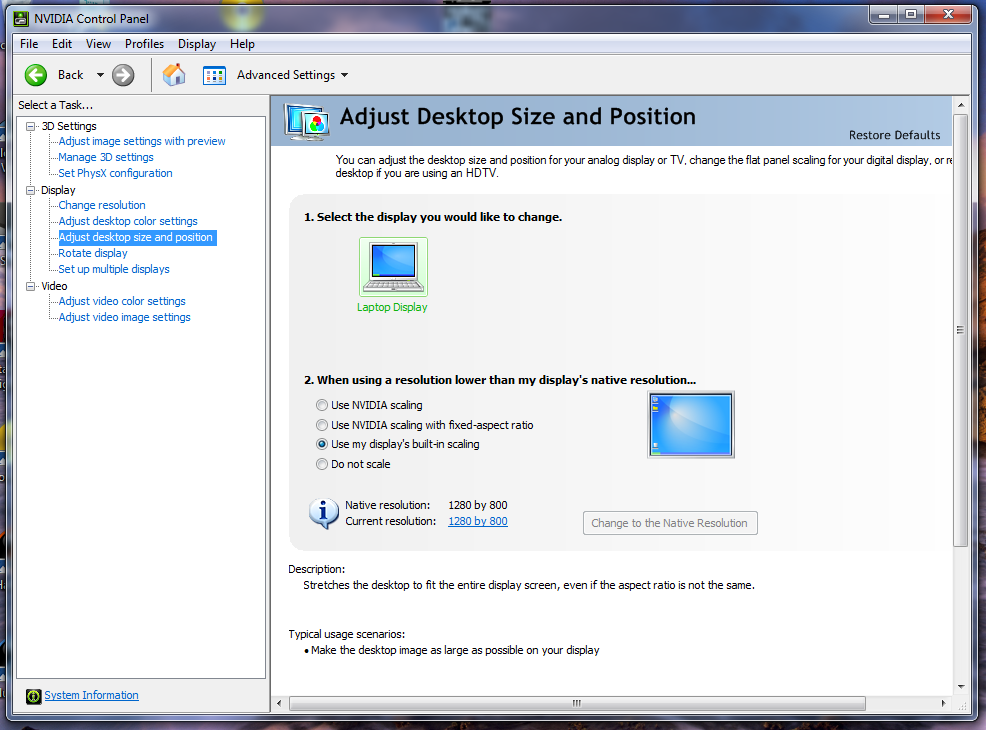986x730 pixels.
Task: Open Manage 3D settings
Action: pos(106,157)
